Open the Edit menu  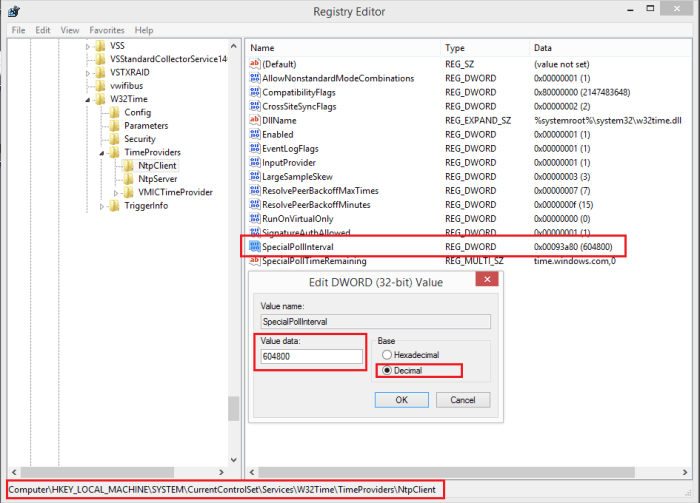click(x=43, y=30)
